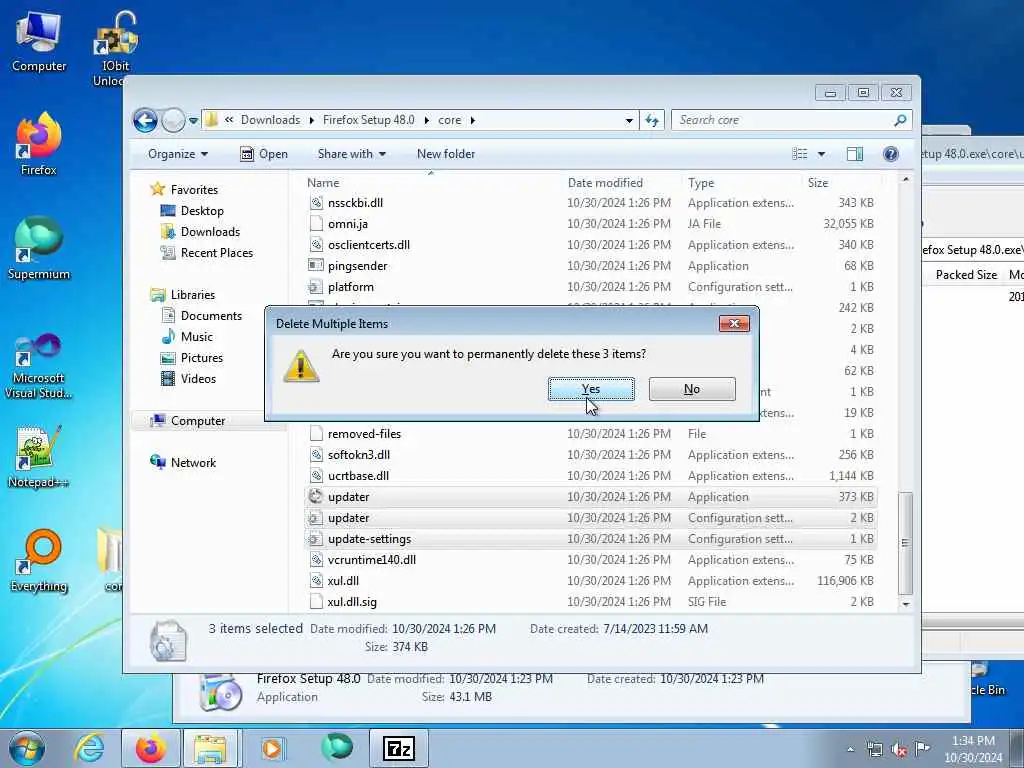Open the Notepad++ desktop shortcut

click(x=39, y=457)
